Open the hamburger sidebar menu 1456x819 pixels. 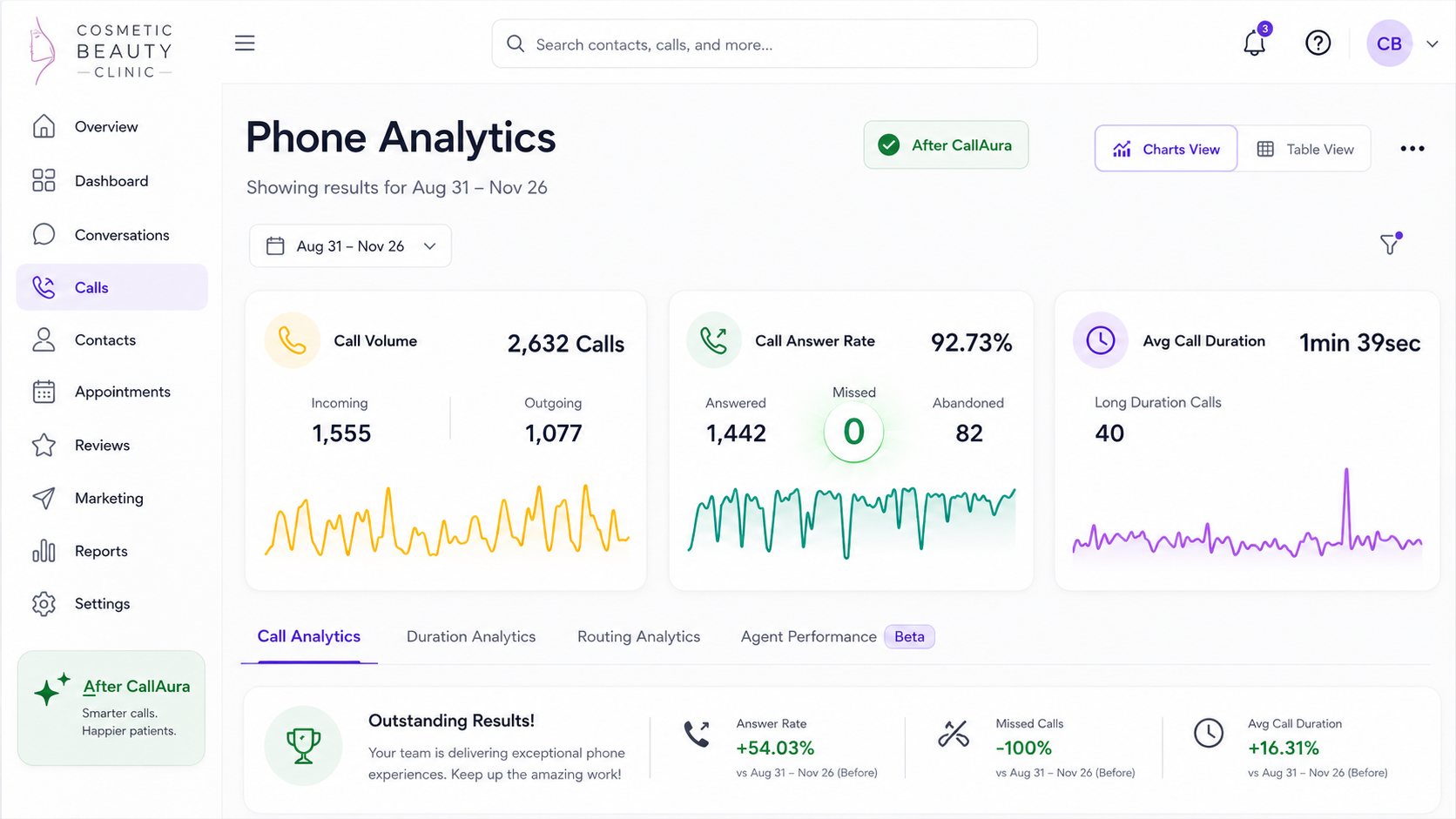[x=245, y=44]
